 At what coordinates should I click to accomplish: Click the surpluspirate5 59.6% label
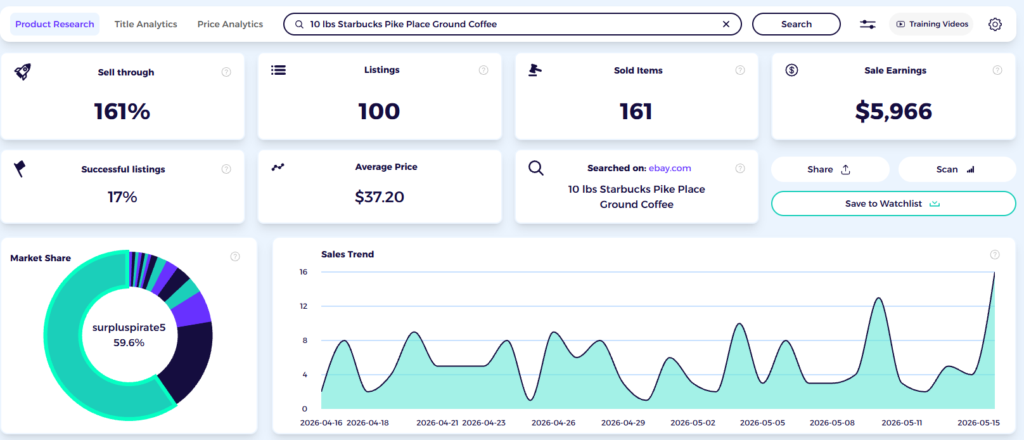(x=129, y=335)
